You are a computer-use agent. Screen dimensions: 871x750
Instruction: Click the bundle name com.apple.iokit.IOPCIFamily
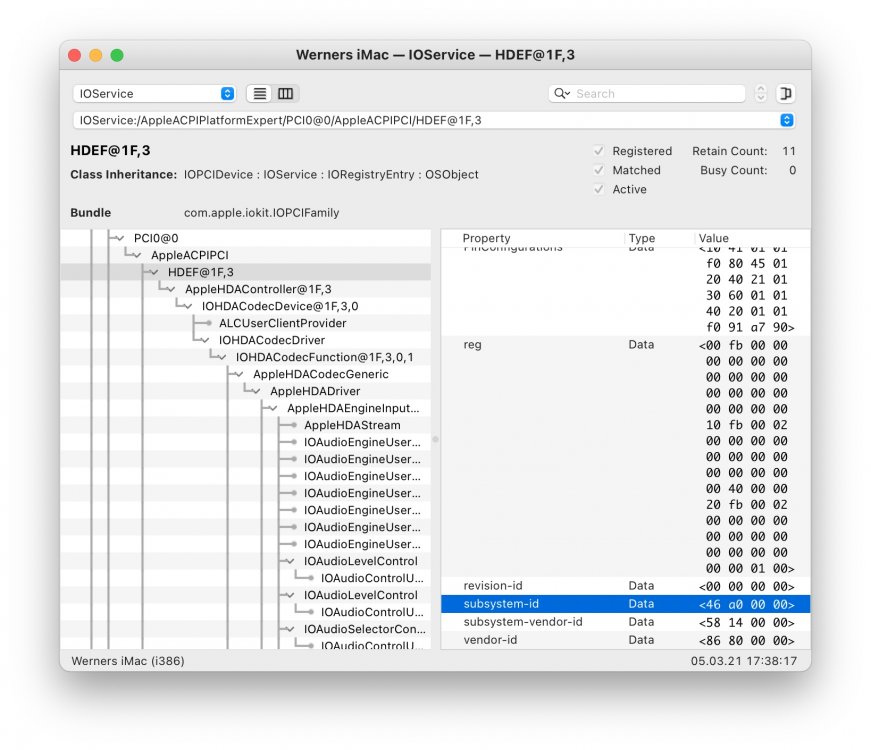pyautogui.click(x=261, y=213)
